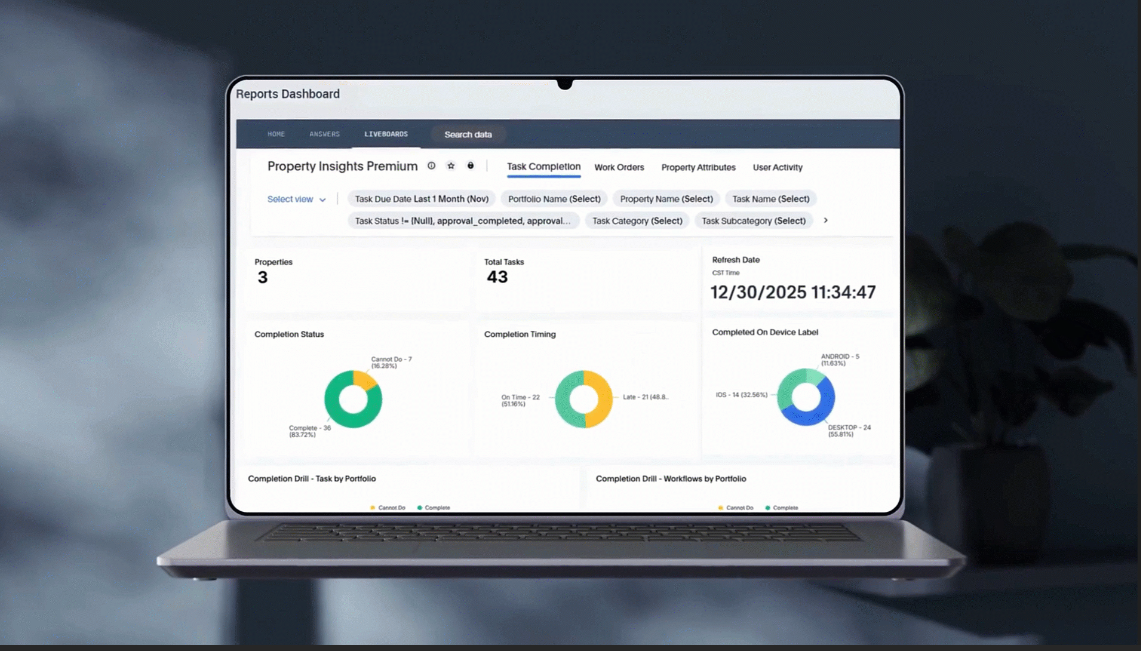Viewport: 1141px width, 651px height.
Task: Click the lock icon in the liveboard header
Action: (x=470, y=165)
